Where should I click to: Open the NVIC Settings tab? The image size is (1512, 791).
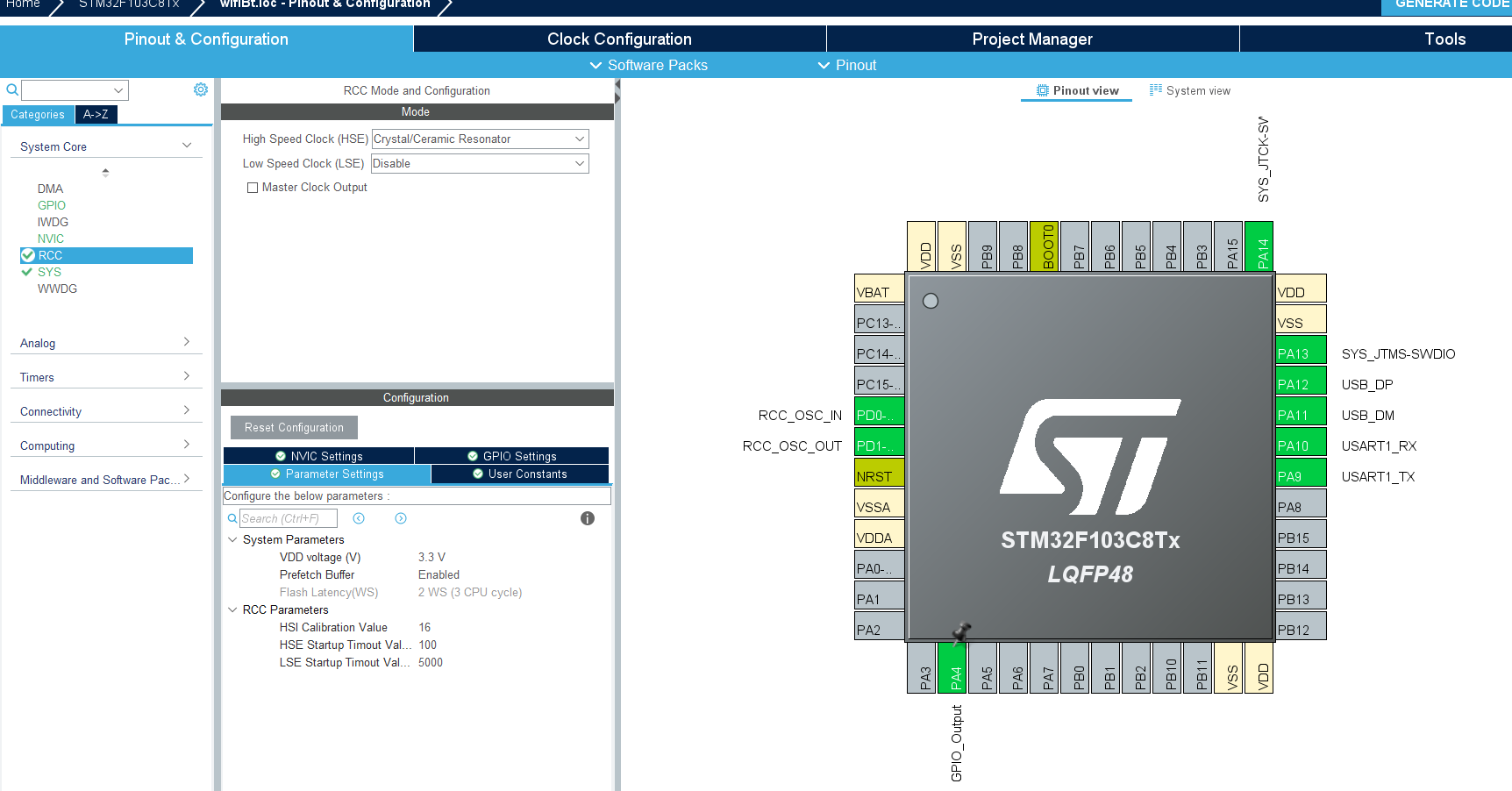(318, 456)
